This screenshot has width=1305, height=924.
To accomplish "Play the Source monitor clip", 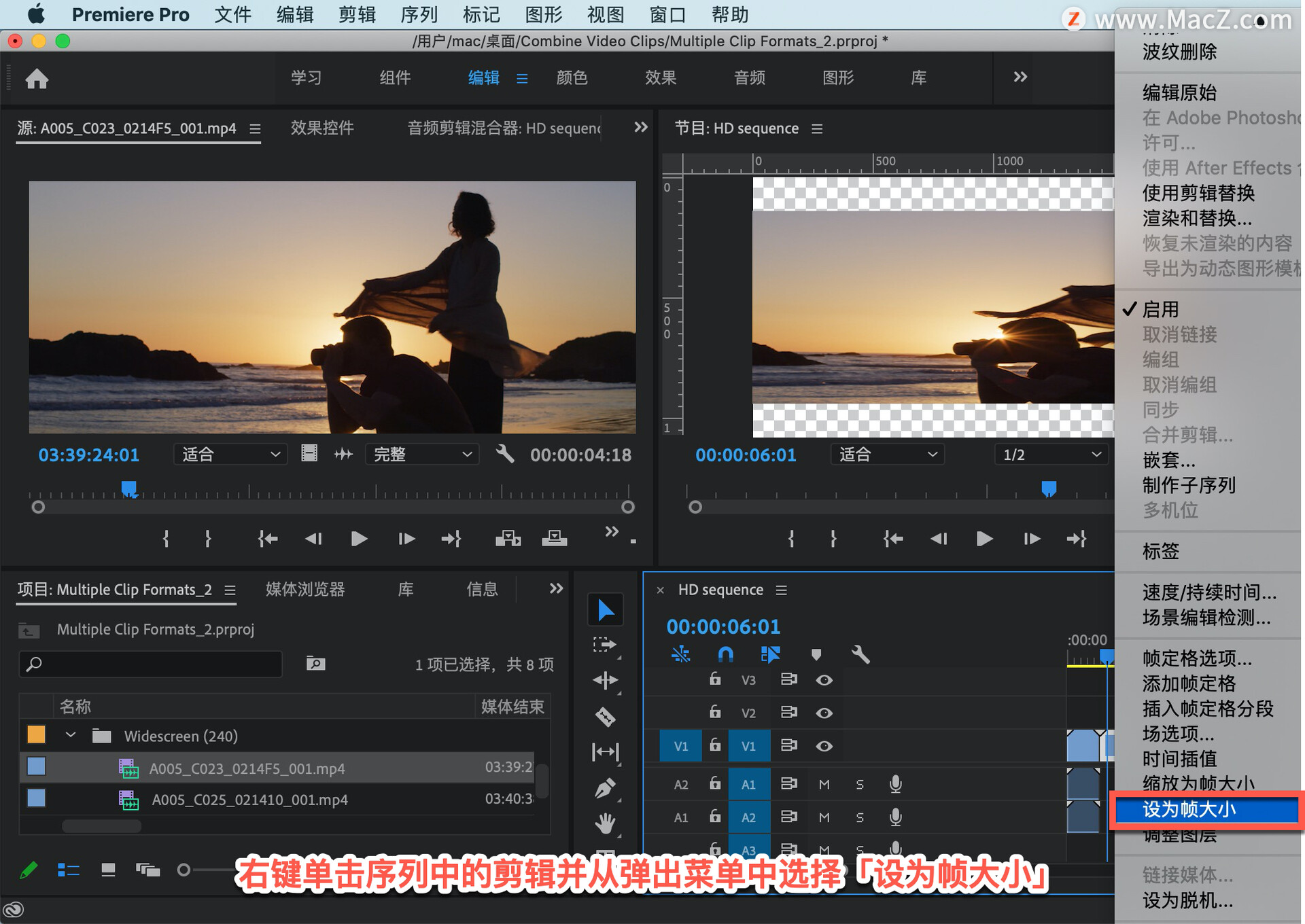I will tap(358, 539).
